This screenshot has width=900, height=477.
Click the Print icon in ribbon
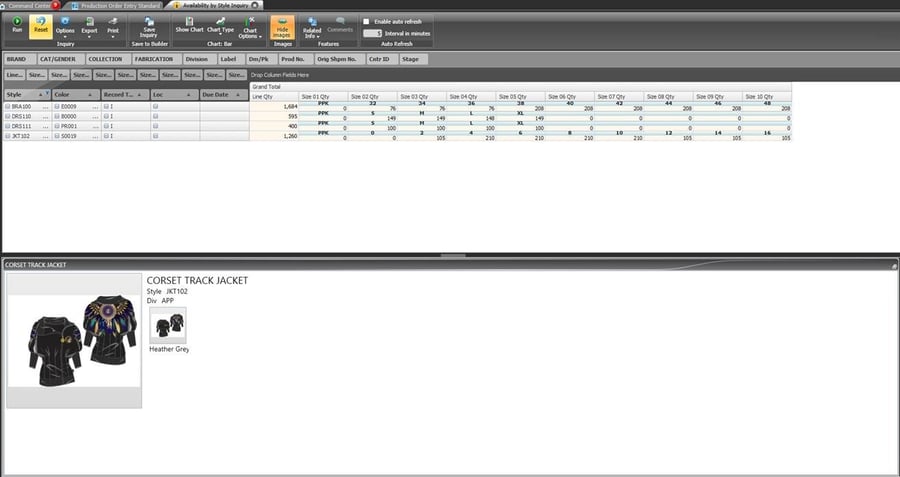113,26
